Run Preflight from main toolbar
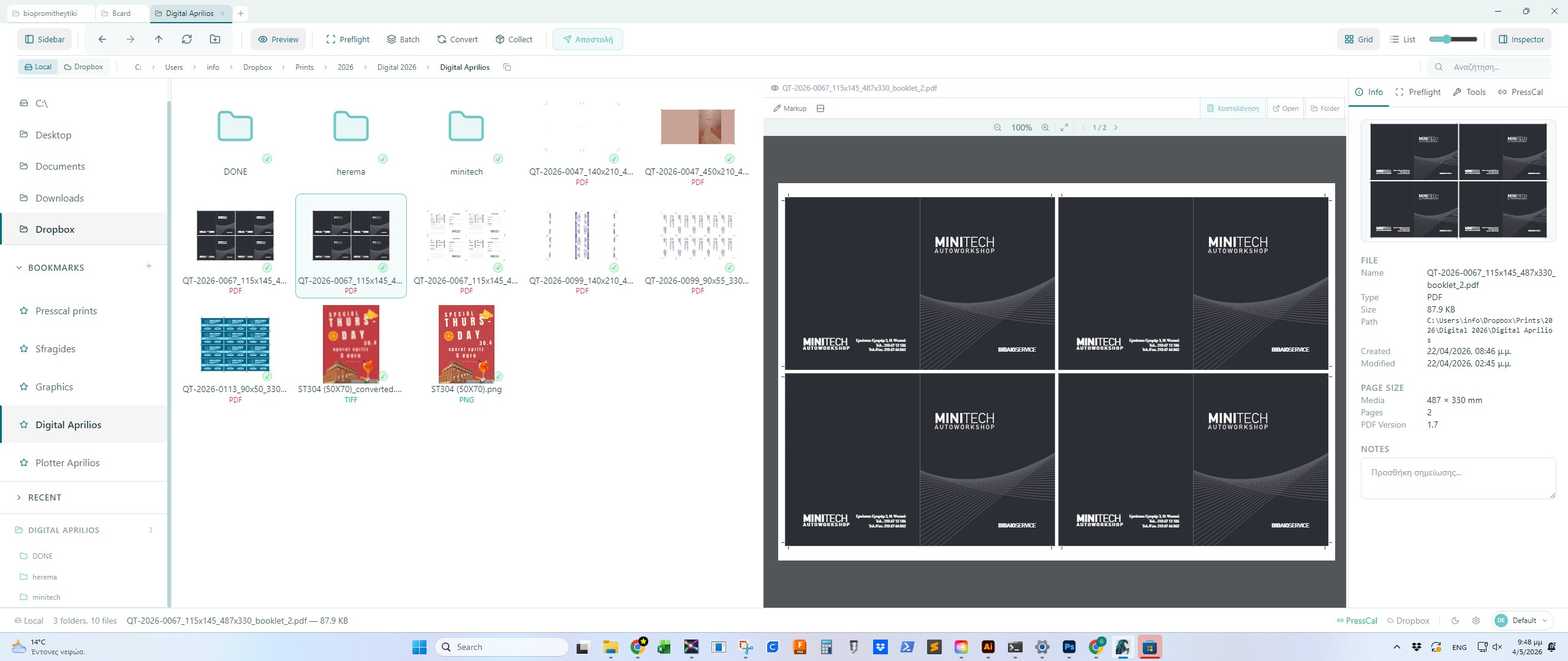 pos(347,39)
